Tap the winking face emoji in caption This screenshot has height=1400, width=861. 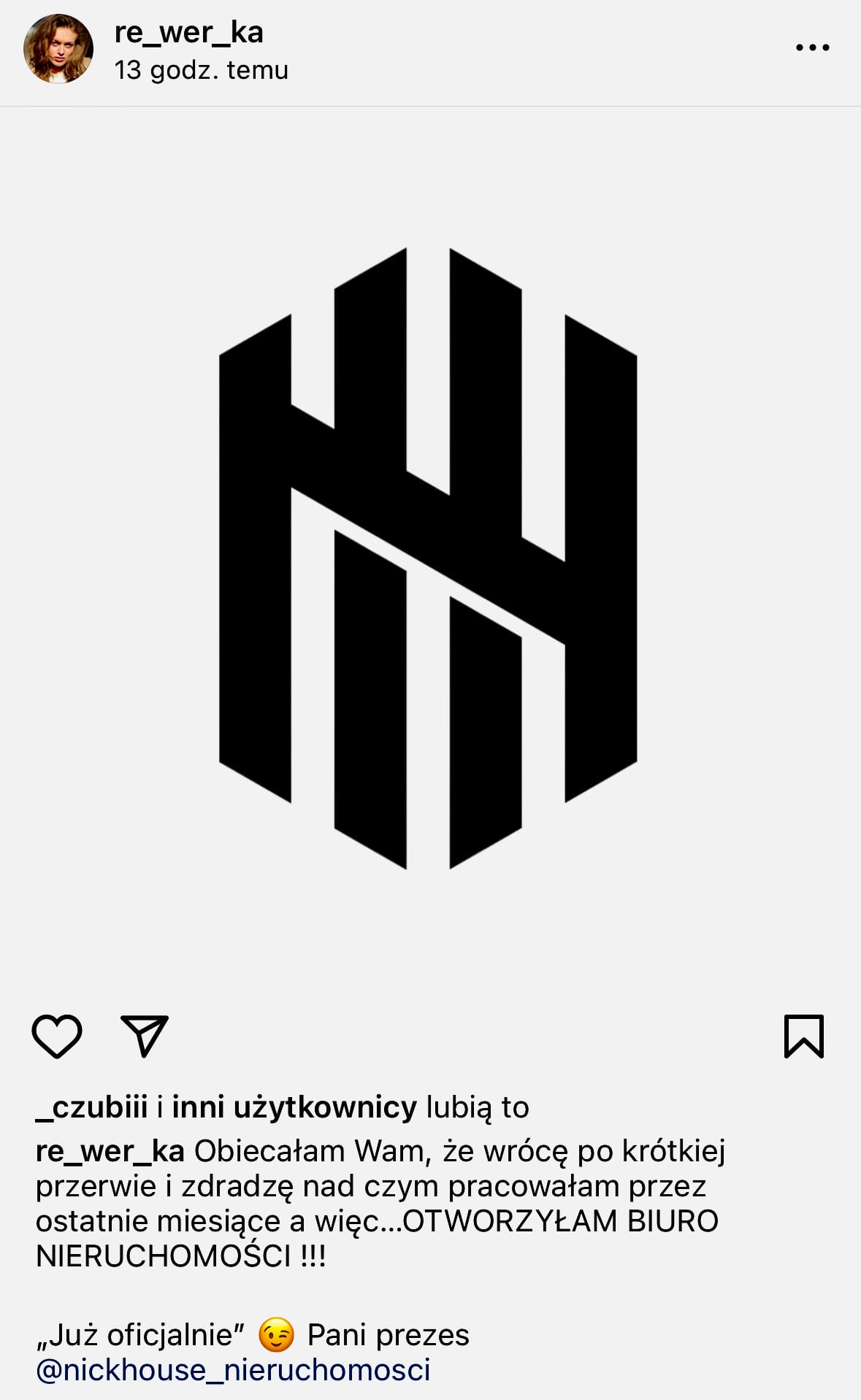[276, 1335]
